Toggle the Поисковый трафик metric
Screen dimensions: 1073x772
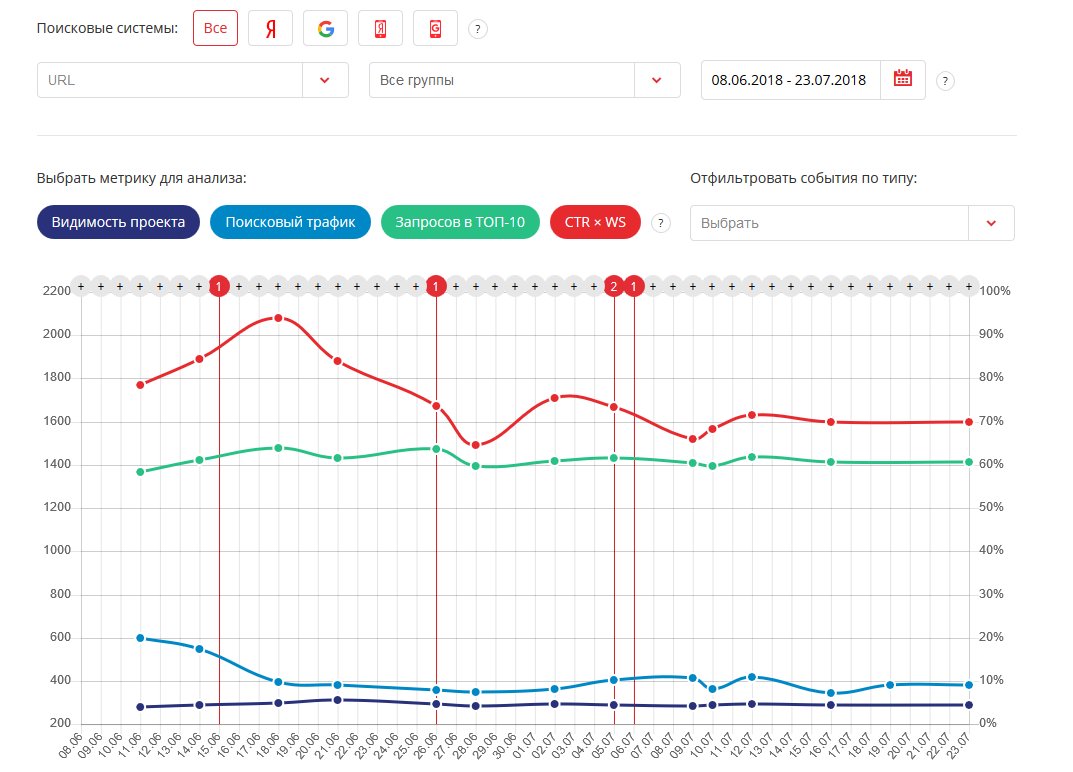pos(290,223)
